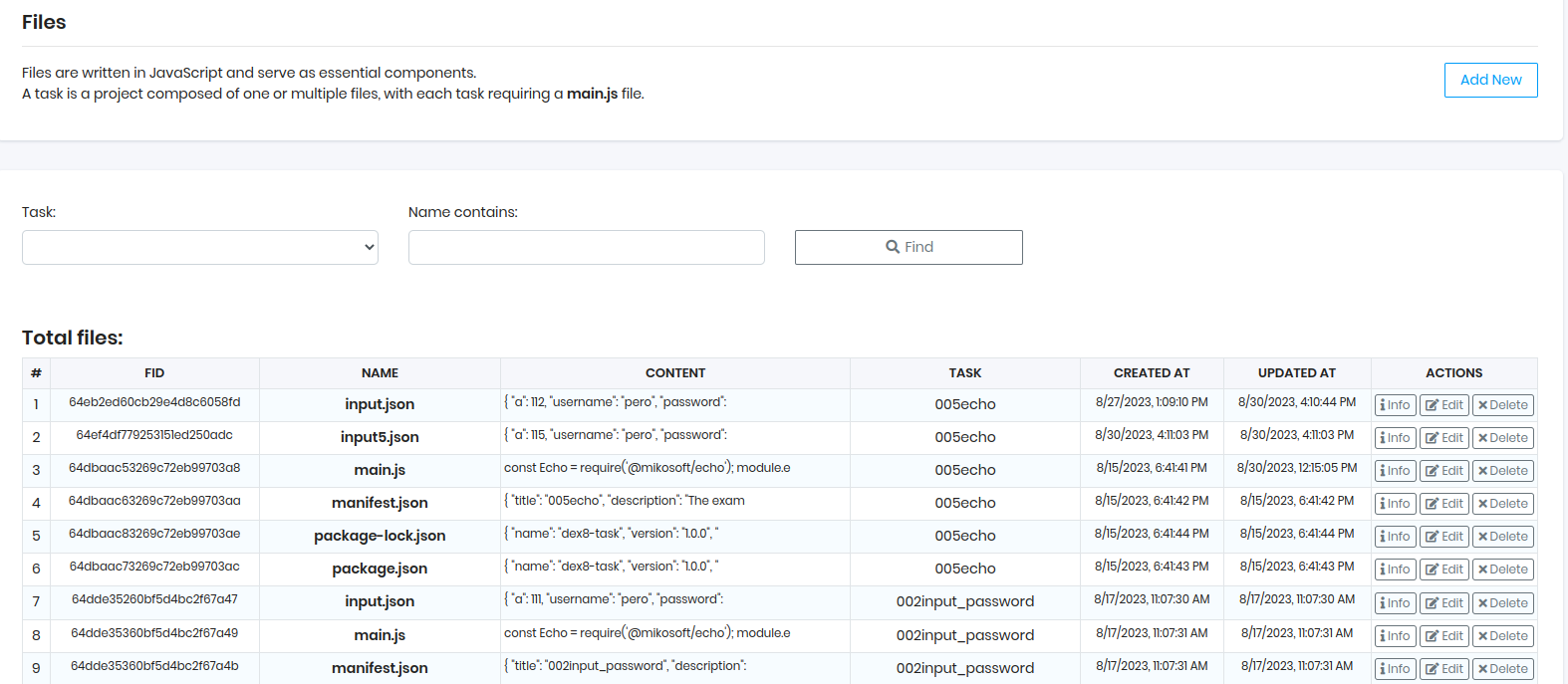
Task: Select FID 64ef4df77925315led250adc
Action: (x=154, y=435)
